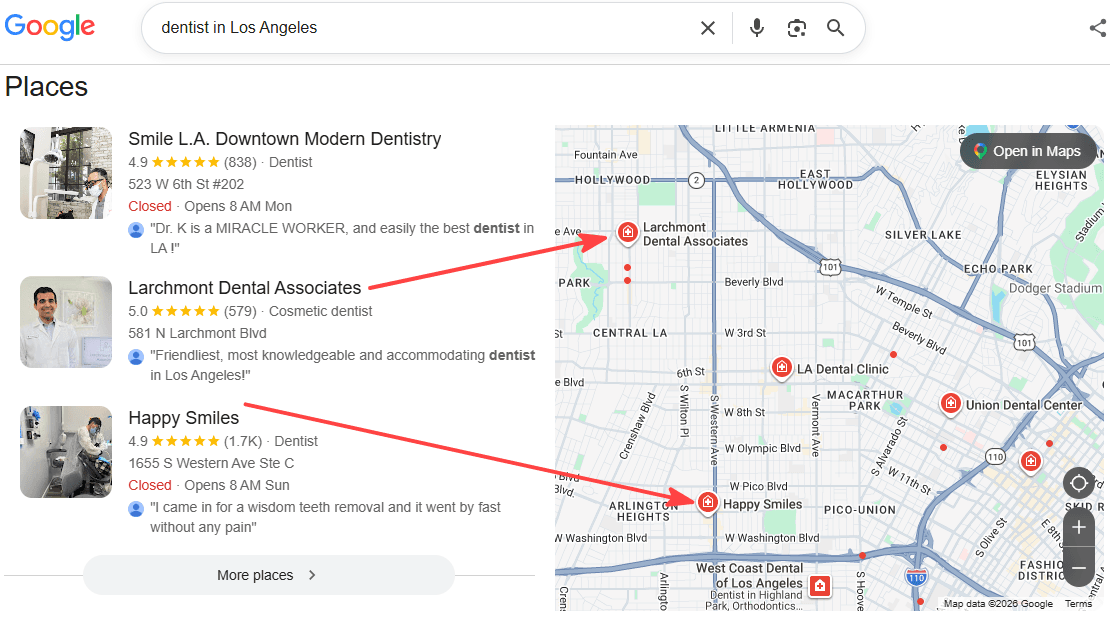The width and height of the screenshot is (1110, 626).
Task: Click the Dodger Stadium map label
Action: tap(1055, 288)
